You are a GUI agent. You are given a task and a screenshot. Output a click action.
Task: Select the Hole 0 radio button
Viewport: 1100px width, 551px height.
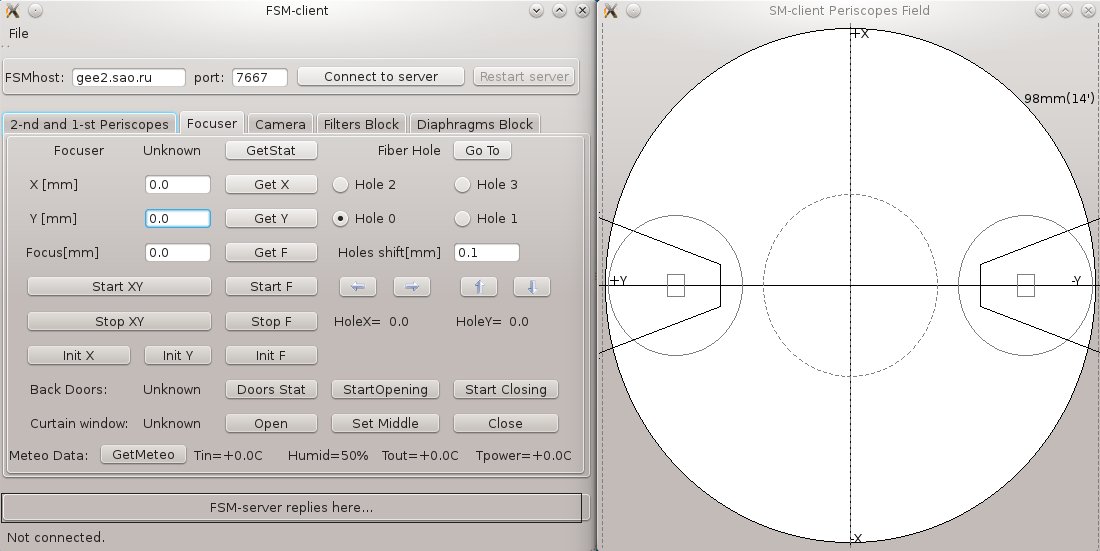(340, 219)
